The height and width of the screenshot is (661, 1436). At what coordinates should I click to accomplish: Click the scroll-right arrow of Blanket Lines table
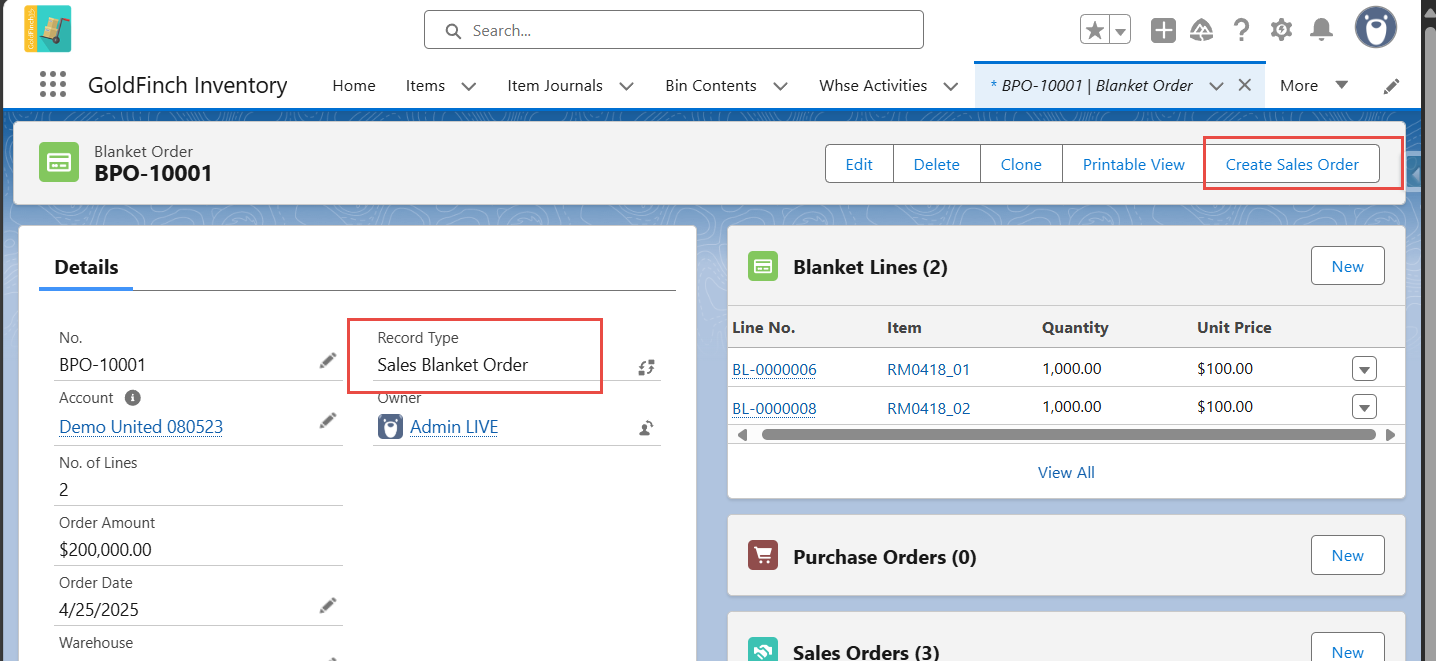[x=1390, y=435]
